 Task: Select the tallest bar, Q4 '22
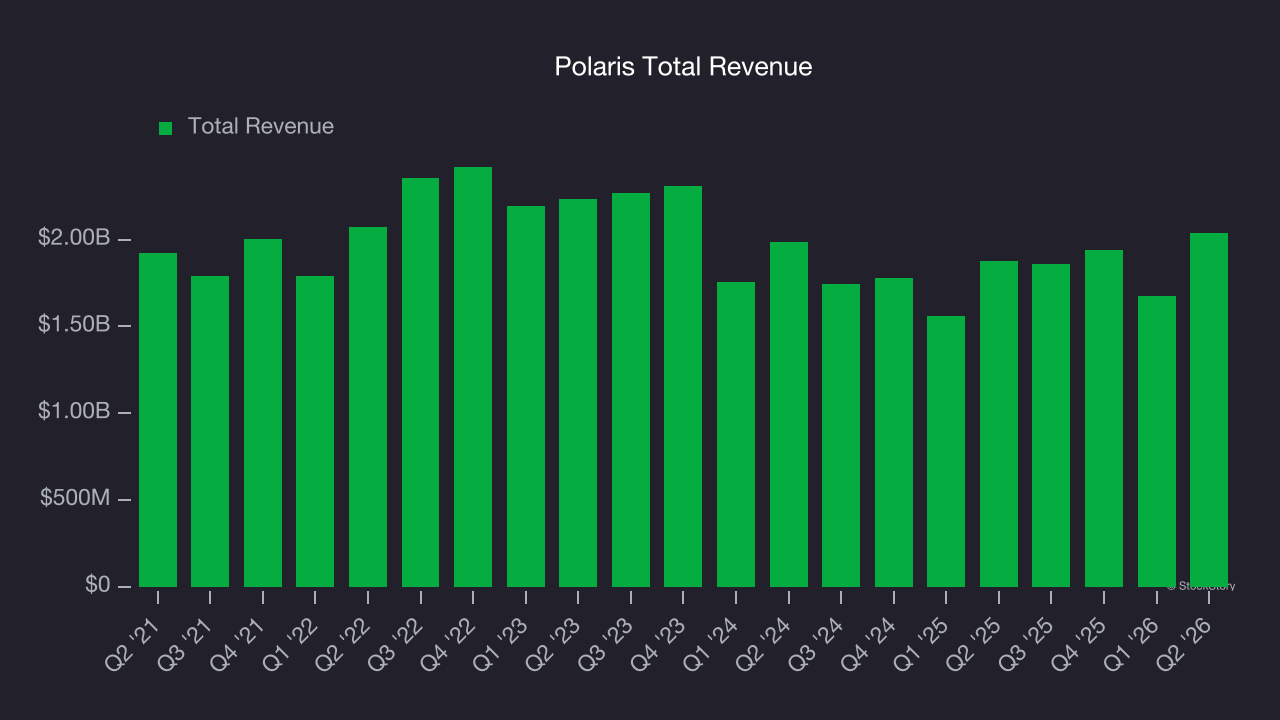[x=473, y=377]
